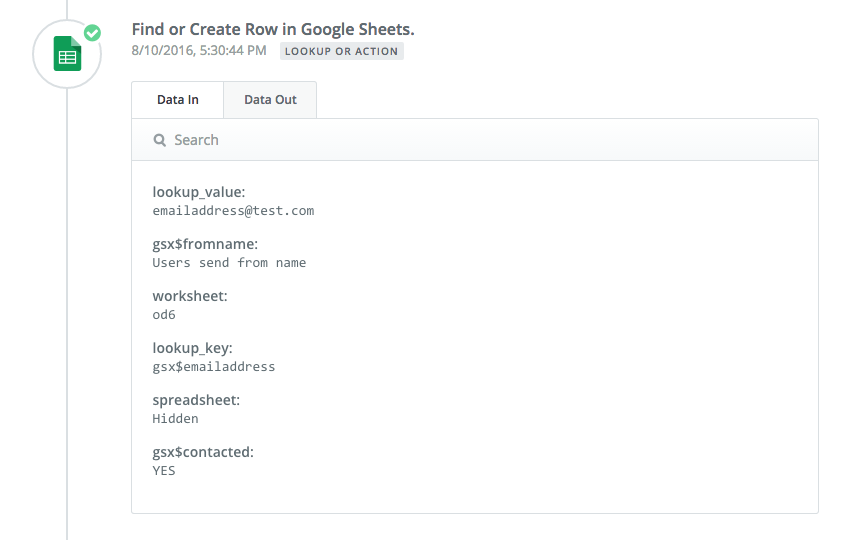The height and width of the screenshot is (540, 866).
Task: Open the Data Out tab
Action: pyautogui.click(x=270, y=100)
